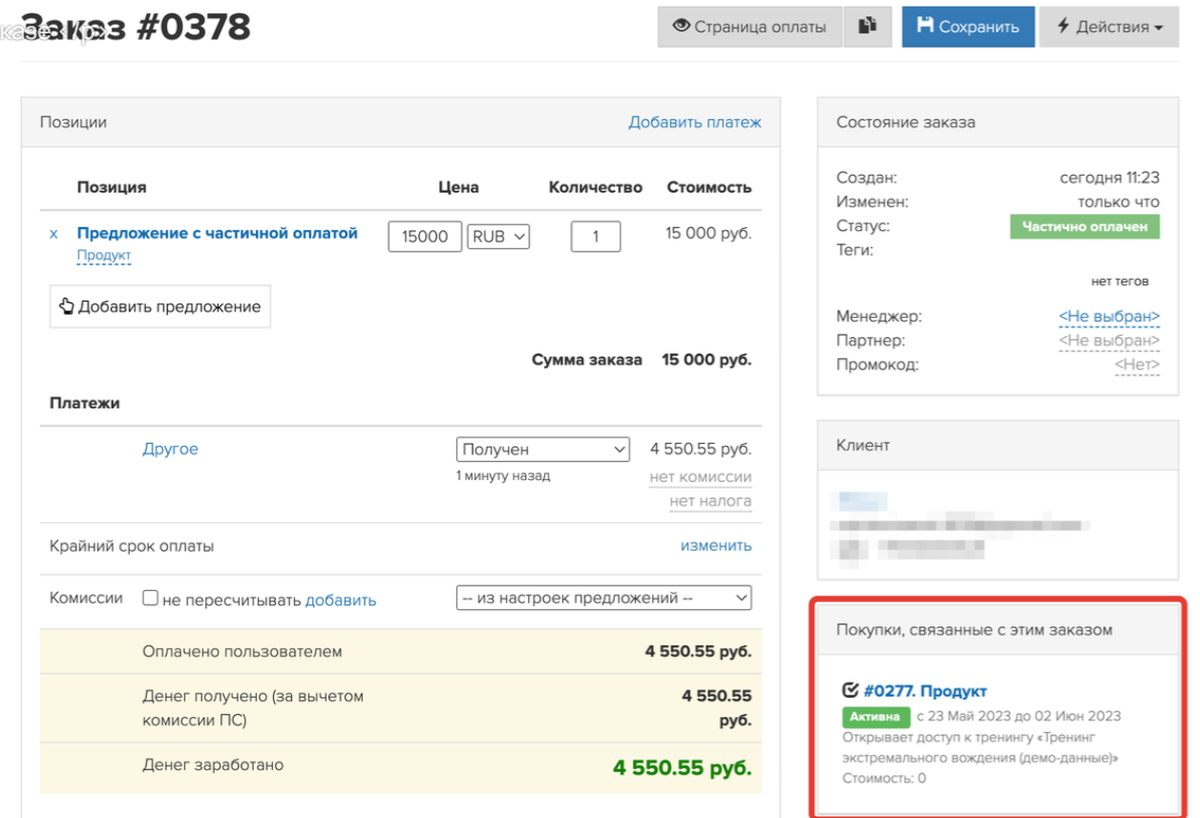Expand payment status Получен dropdown
The width and height of the screenshot is (1200, 818).
543,450
